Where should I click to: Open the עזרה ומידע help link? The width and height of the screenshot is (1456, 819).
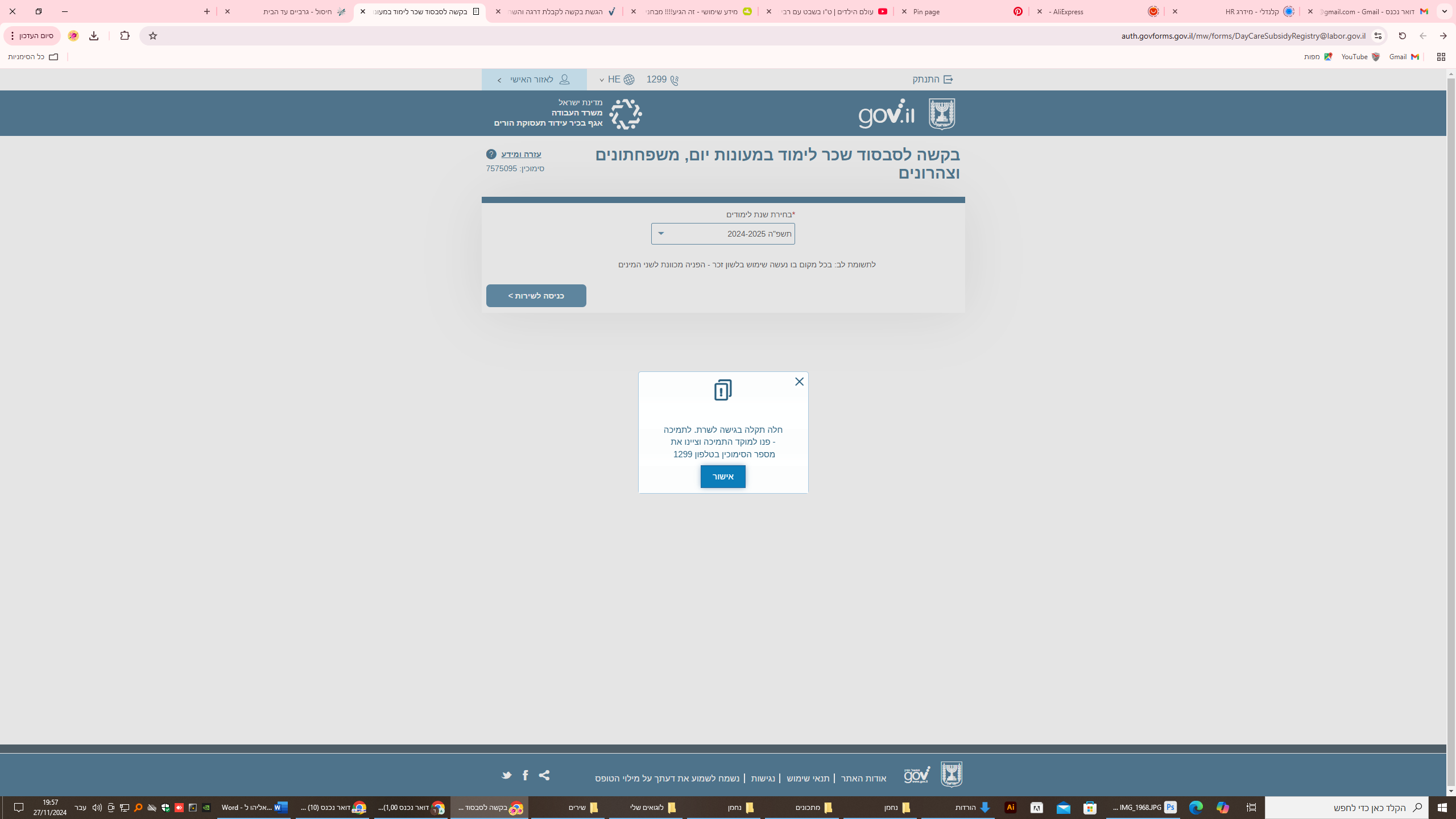click(x=520, y=154)
